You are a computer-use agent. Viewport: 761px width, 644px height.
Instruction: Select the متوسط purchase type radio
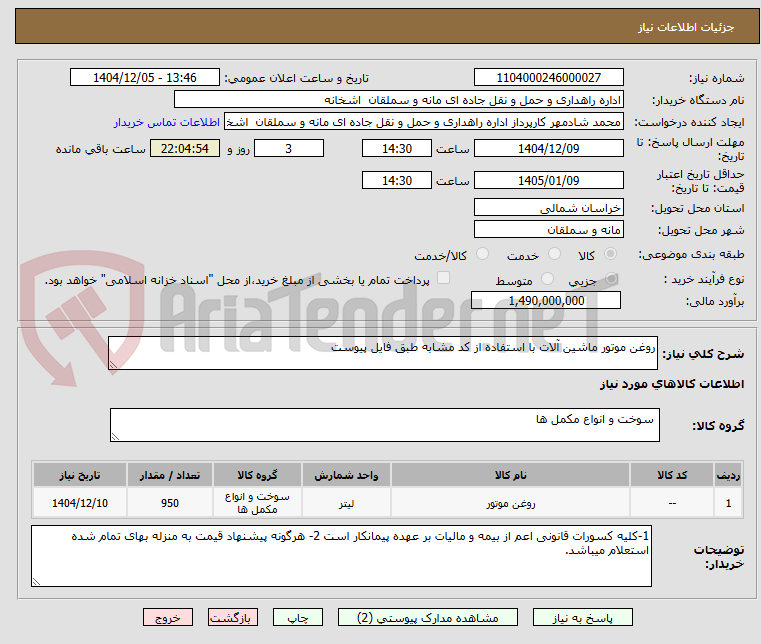(547, 279)
